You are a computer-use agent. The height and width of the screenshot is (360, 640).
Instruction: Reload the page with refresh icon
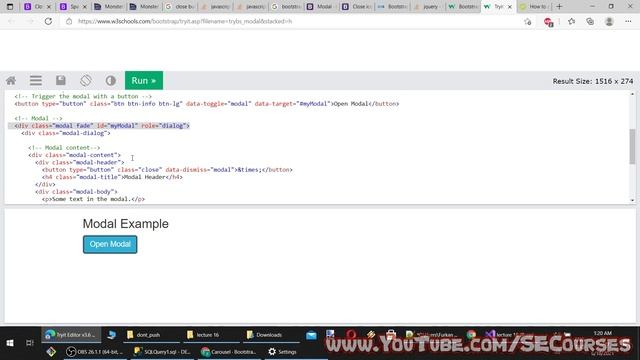48,21
